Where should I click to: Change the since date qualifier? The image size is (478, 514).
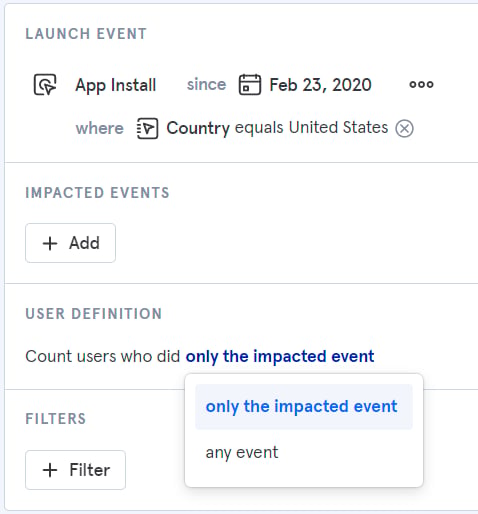tap(206, 84)
